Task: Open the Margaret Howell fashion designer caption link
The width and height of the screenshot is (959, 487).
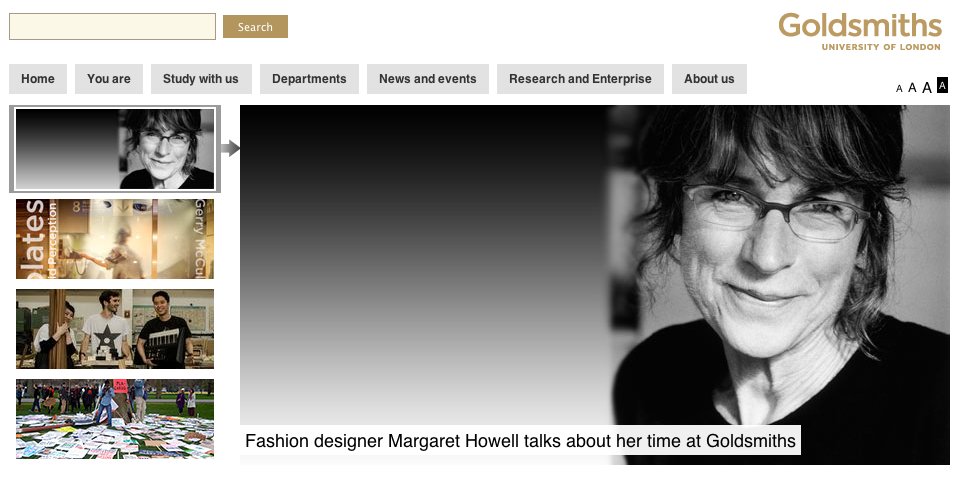Action: click(520, 441)
